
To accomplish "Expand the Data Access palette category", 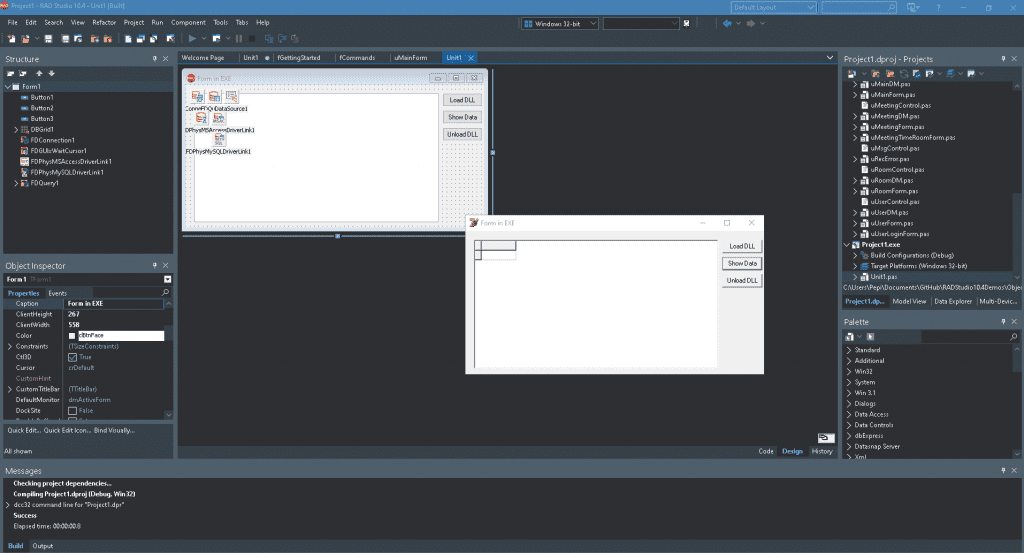I will pos(849,414).
